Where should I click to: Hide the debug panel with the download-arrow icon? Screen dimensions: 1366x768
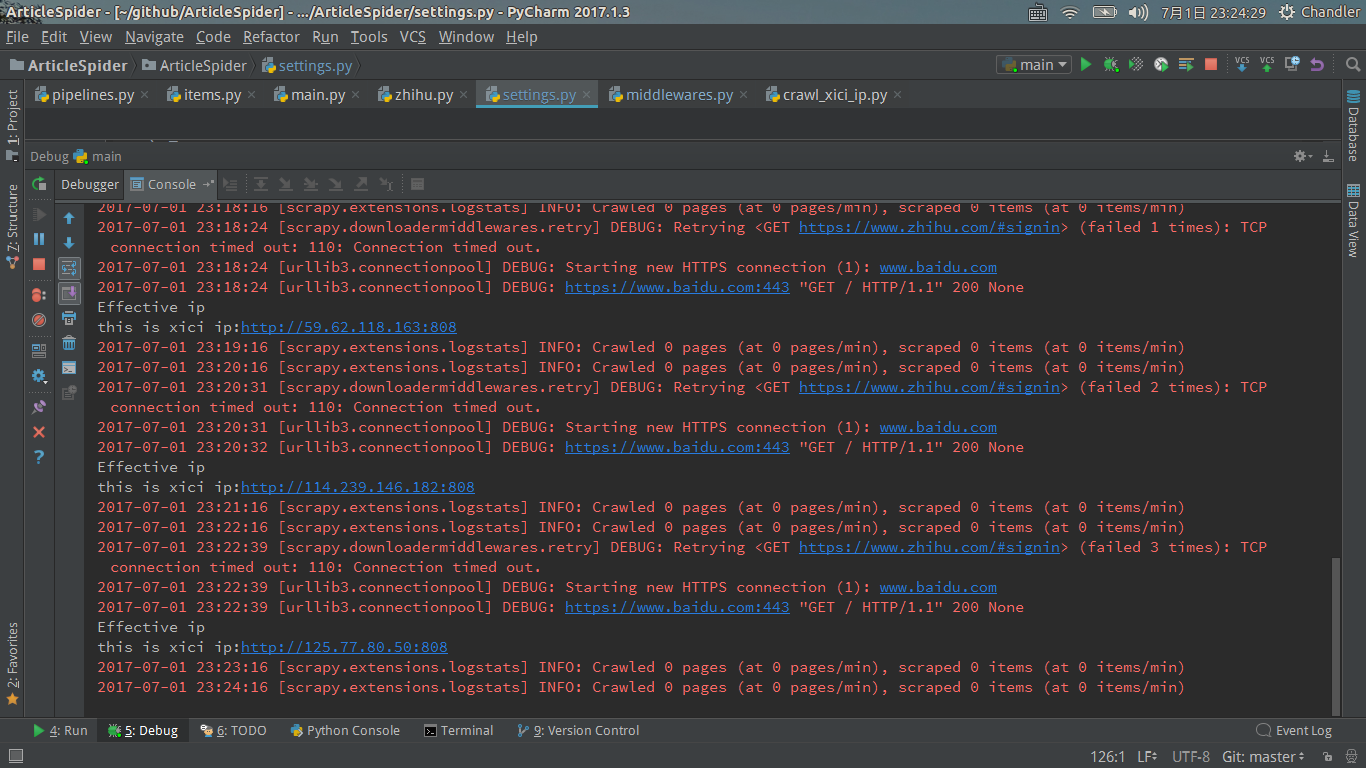[1328, 156]
